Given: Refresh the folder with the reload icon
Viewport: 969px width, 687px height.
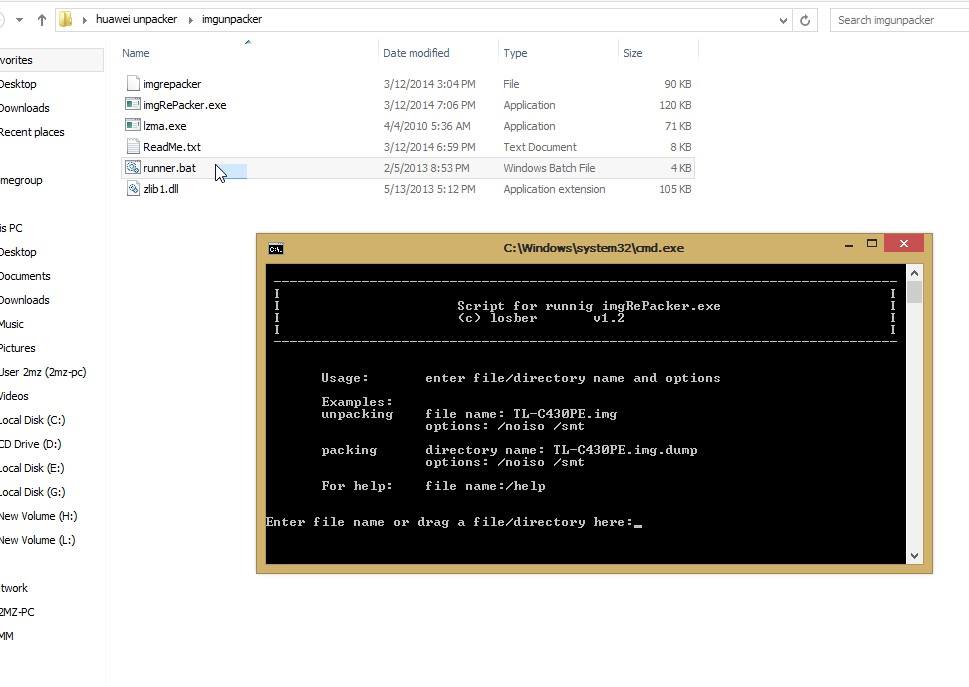Looking at the screenshot, I should tap(805, 20).
